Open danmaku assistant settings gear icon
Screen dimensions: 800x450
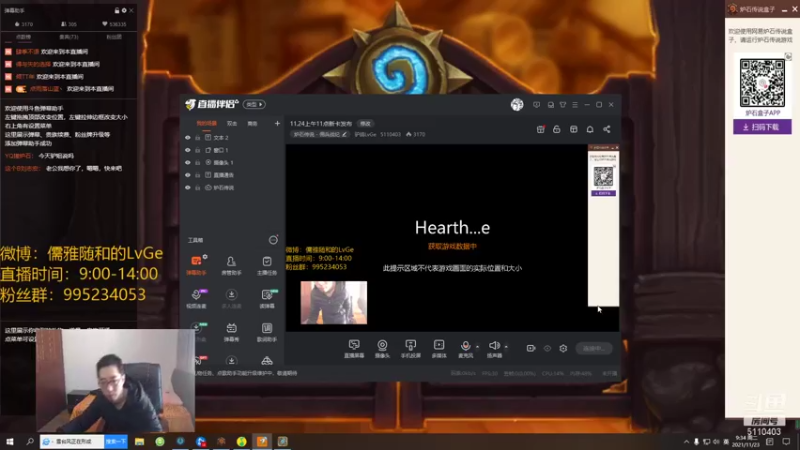coord(124,10)
